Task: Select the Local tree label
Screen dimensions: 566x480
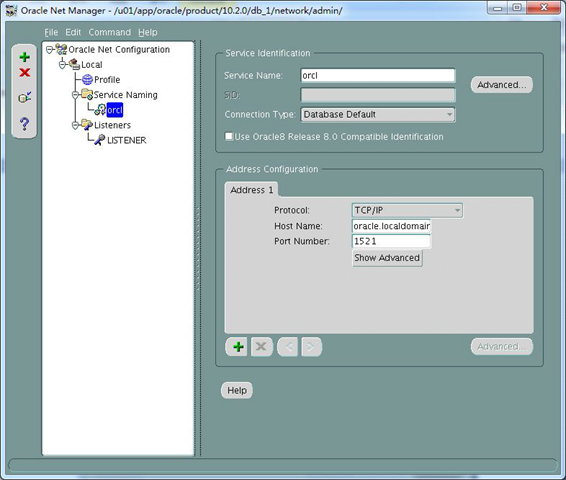Action: 92,65
